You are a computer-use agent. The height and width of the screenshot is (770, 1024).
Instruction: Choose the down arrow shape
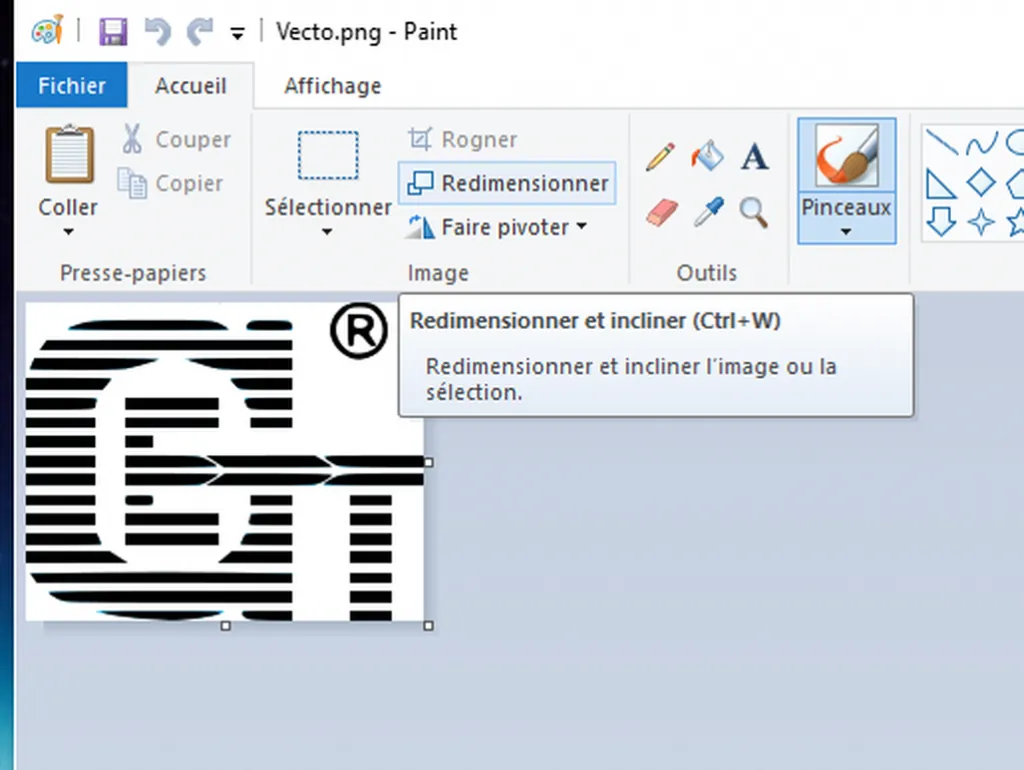pos(941,221)
